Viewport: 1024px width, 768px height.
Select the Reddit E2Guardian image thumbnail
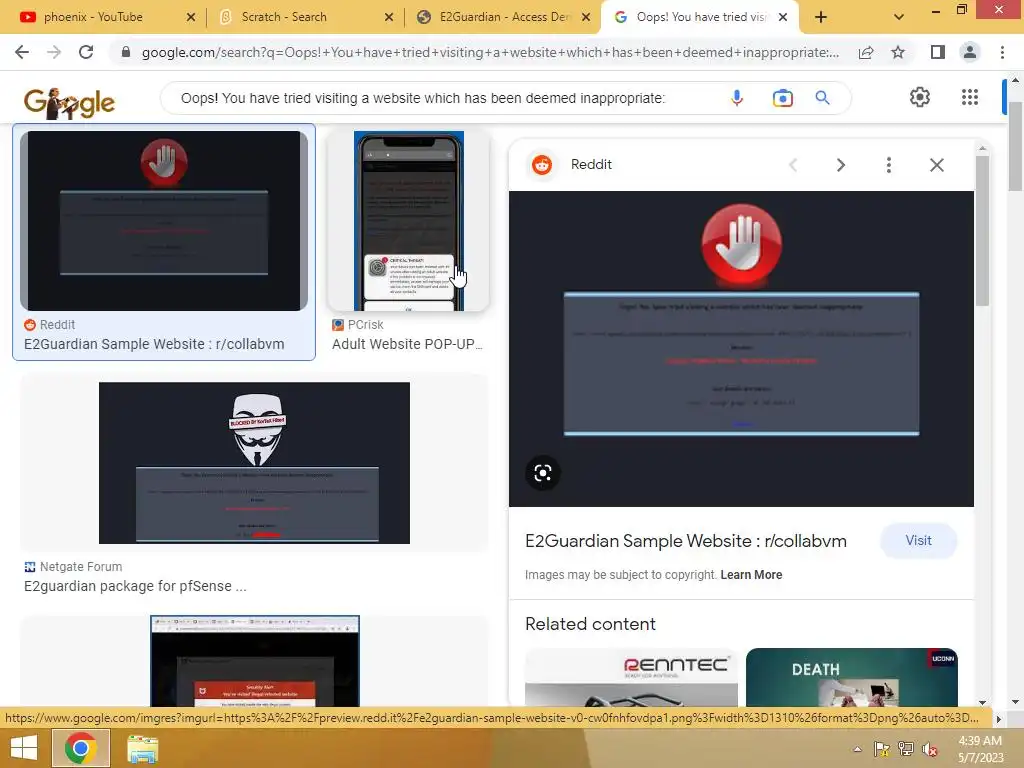point(164,221)
